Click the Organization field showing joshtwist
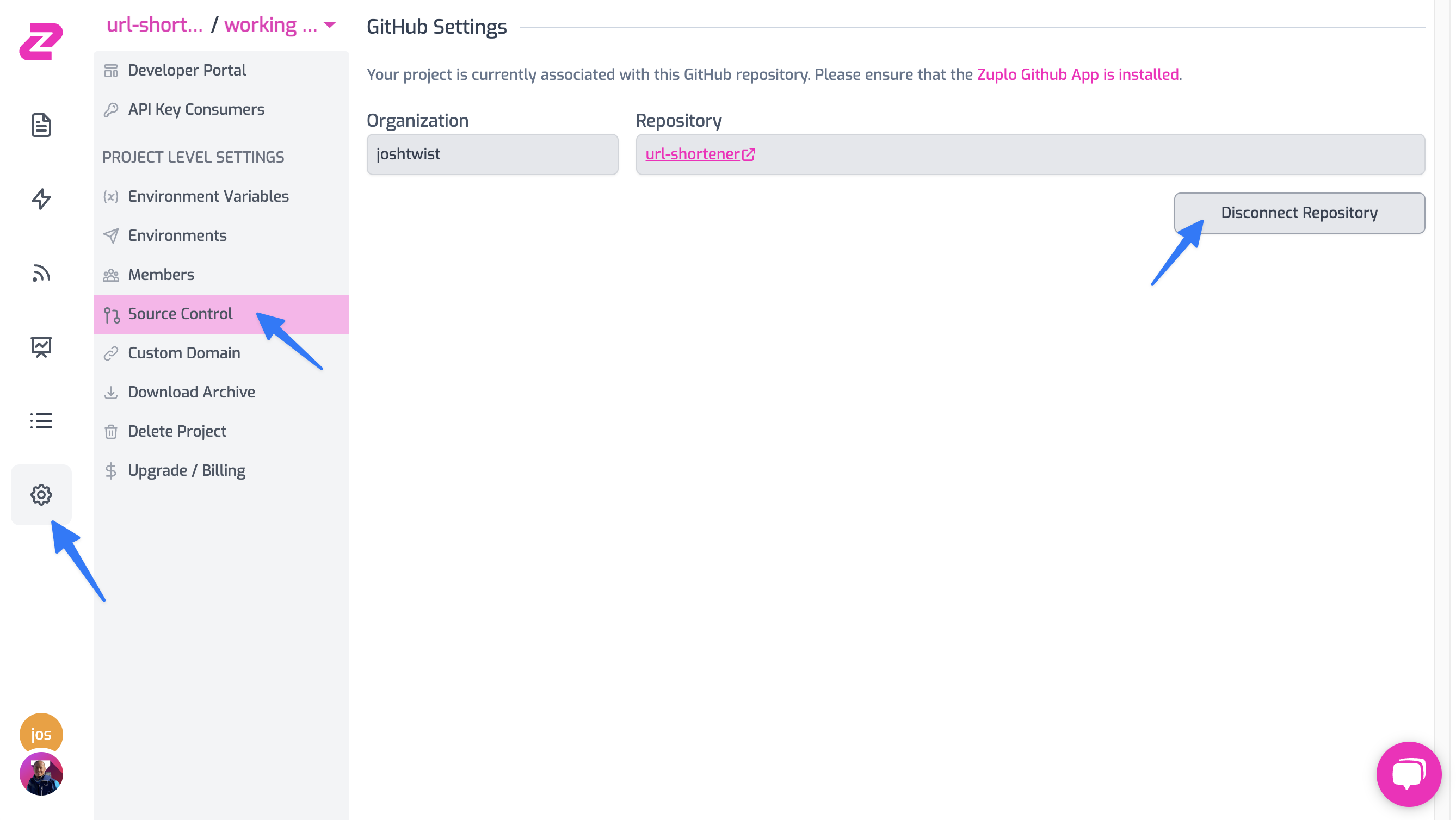Screen dimensions: 1456x820 click(x=492, y=154)
